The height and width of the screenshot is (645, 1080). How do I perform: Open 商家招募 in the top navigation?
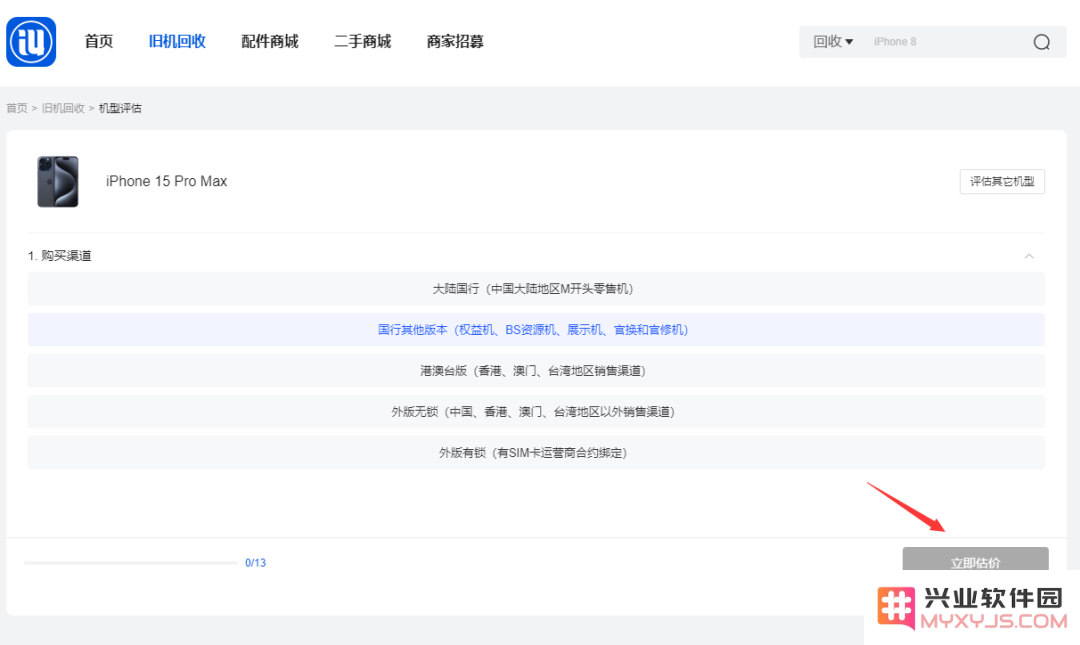pos(455,41)
